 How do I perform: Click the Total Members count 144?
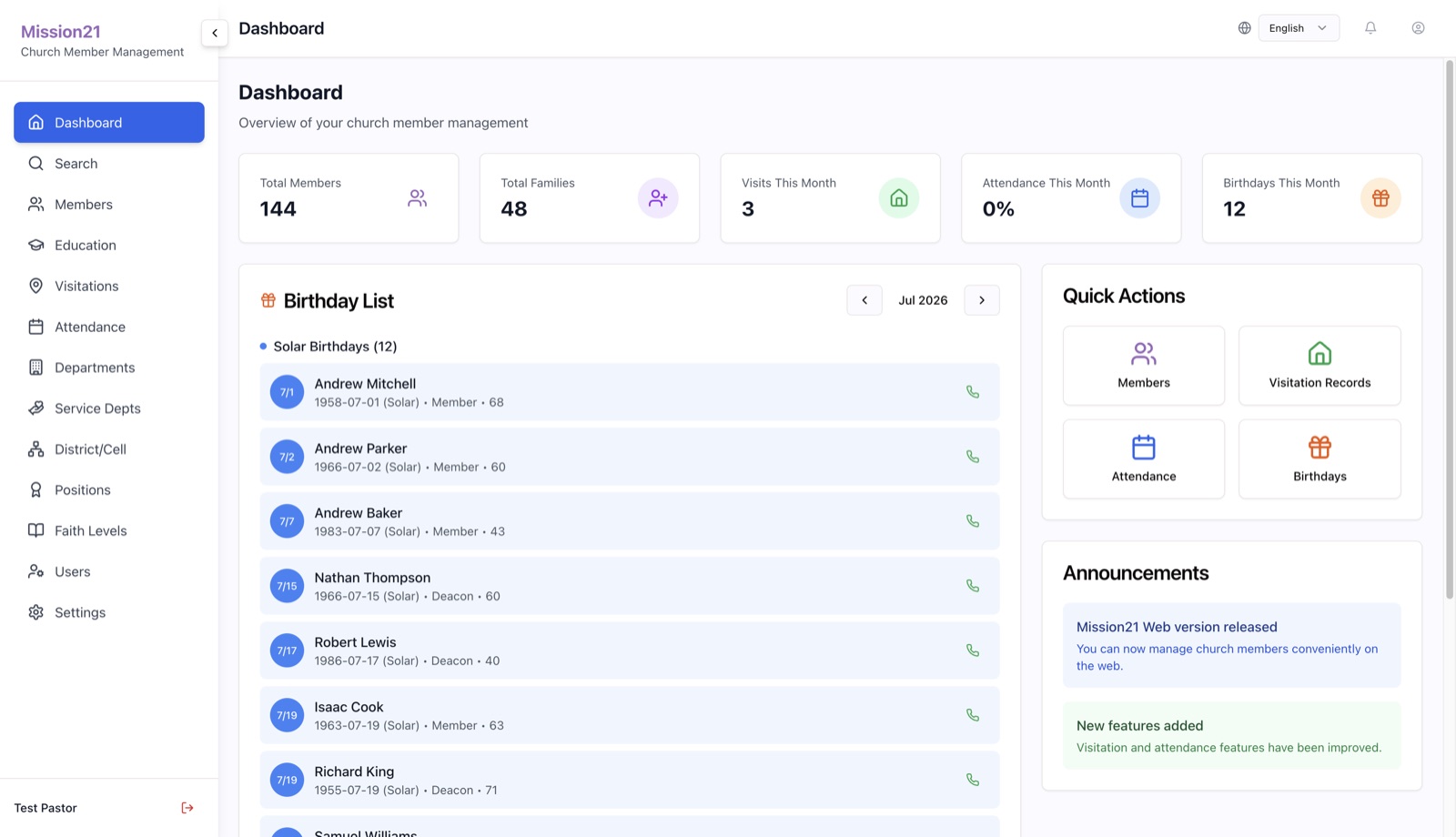pos(278,209)
